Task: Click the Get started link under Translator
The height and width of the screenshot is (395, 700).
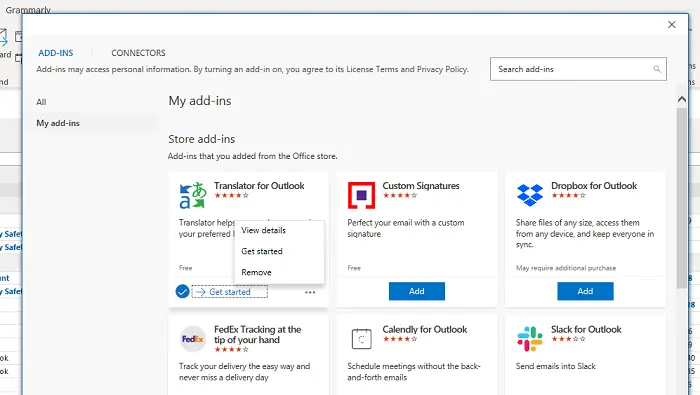Action: tap(229, 292)
